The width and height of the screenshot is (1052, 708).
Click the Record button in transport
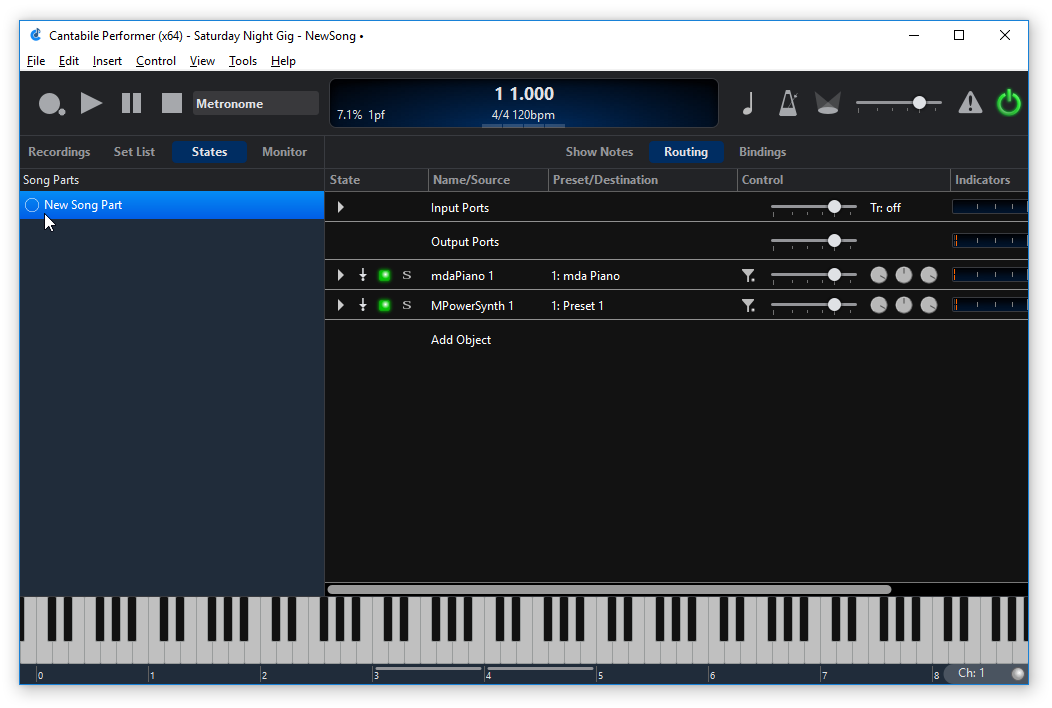pos(51,104)
